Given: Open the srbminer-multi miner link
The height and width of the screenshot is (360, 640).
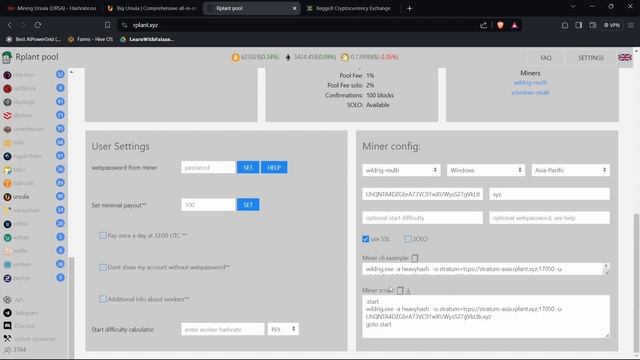Looking at the screenshot, I should click(530, 93).
